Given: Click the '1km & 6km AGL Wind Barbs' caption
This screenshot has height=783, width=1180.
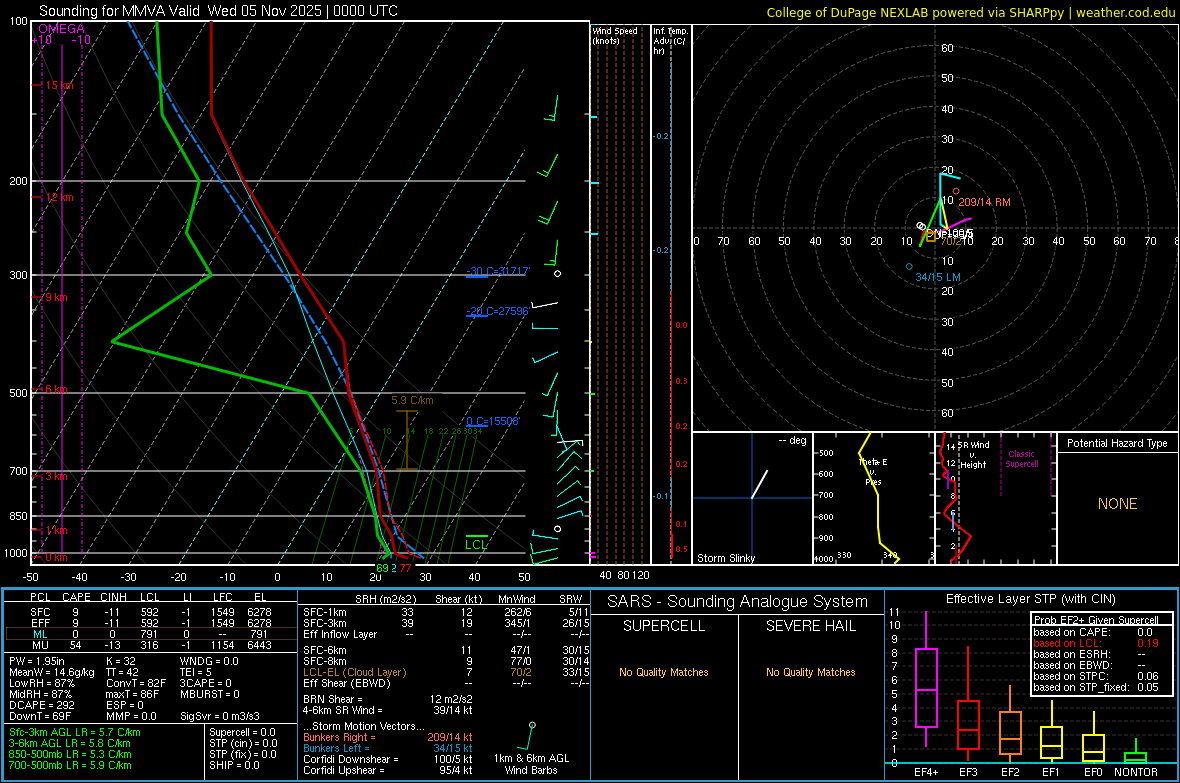Looking at the screenshot, I should pos(531,764).
